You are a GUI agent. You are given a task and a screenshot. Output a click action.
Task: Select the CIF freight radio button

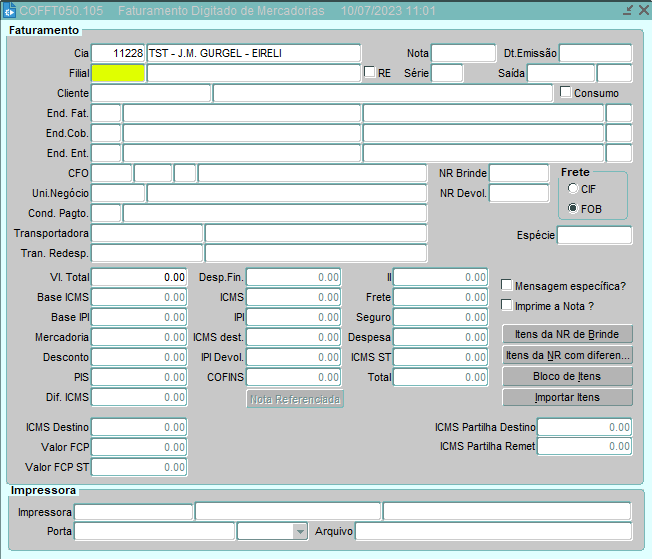pos(573,189)
